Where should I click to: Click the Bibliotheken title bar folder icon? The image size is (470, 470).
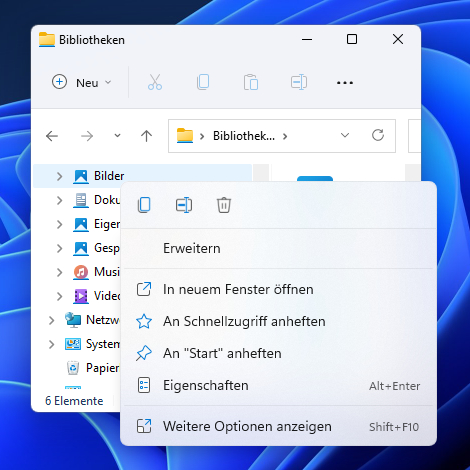coord(47,40)
